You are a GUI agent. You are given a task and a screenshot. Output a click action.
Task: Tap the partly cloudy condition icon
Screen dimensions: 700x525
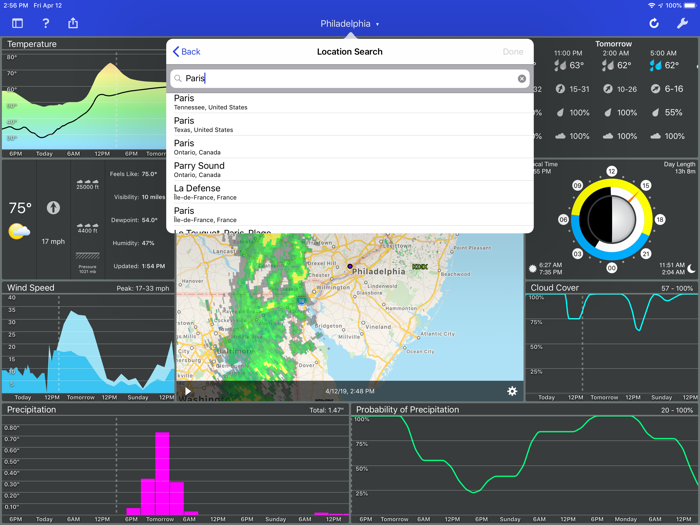coord(19,231)
